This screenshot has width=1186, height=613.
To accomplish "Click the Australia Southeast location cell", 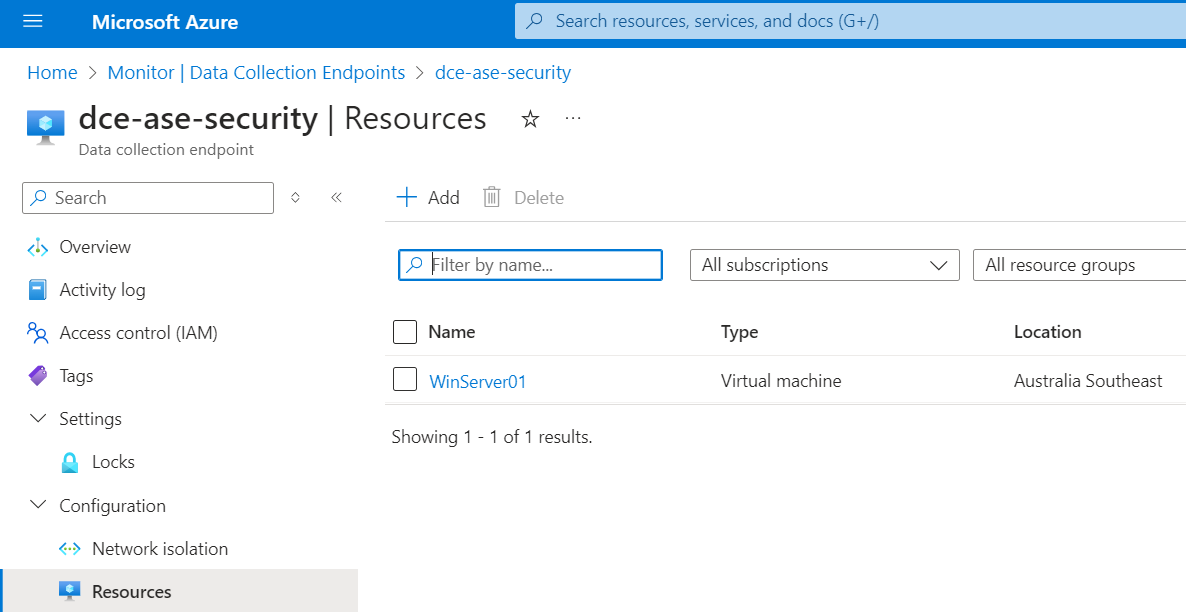I will pos(1088,381).
